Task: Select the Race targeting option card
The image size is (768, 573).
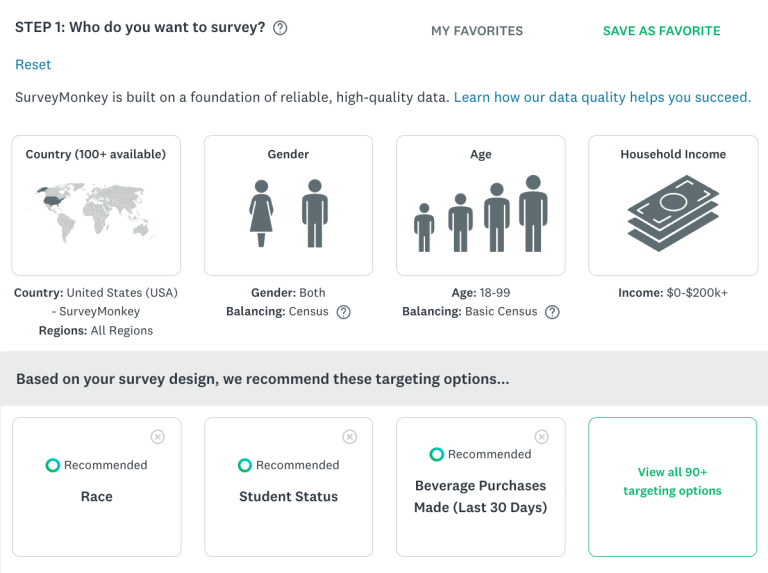Action: point(96,487)
